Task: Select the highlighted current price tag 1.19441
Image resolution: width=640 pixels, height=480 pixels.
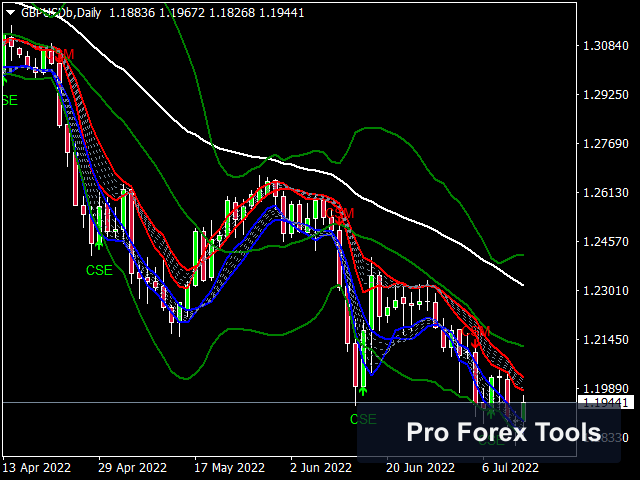Action: point(606,402)
